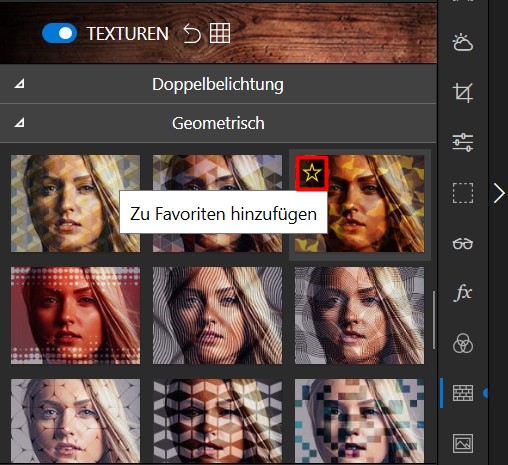Click the Geometrisch section header text

218,123
